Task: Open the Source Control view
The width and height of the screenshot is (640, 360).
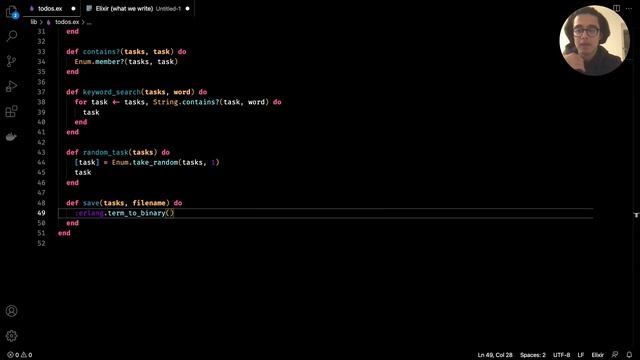Action: pos(11,61)
